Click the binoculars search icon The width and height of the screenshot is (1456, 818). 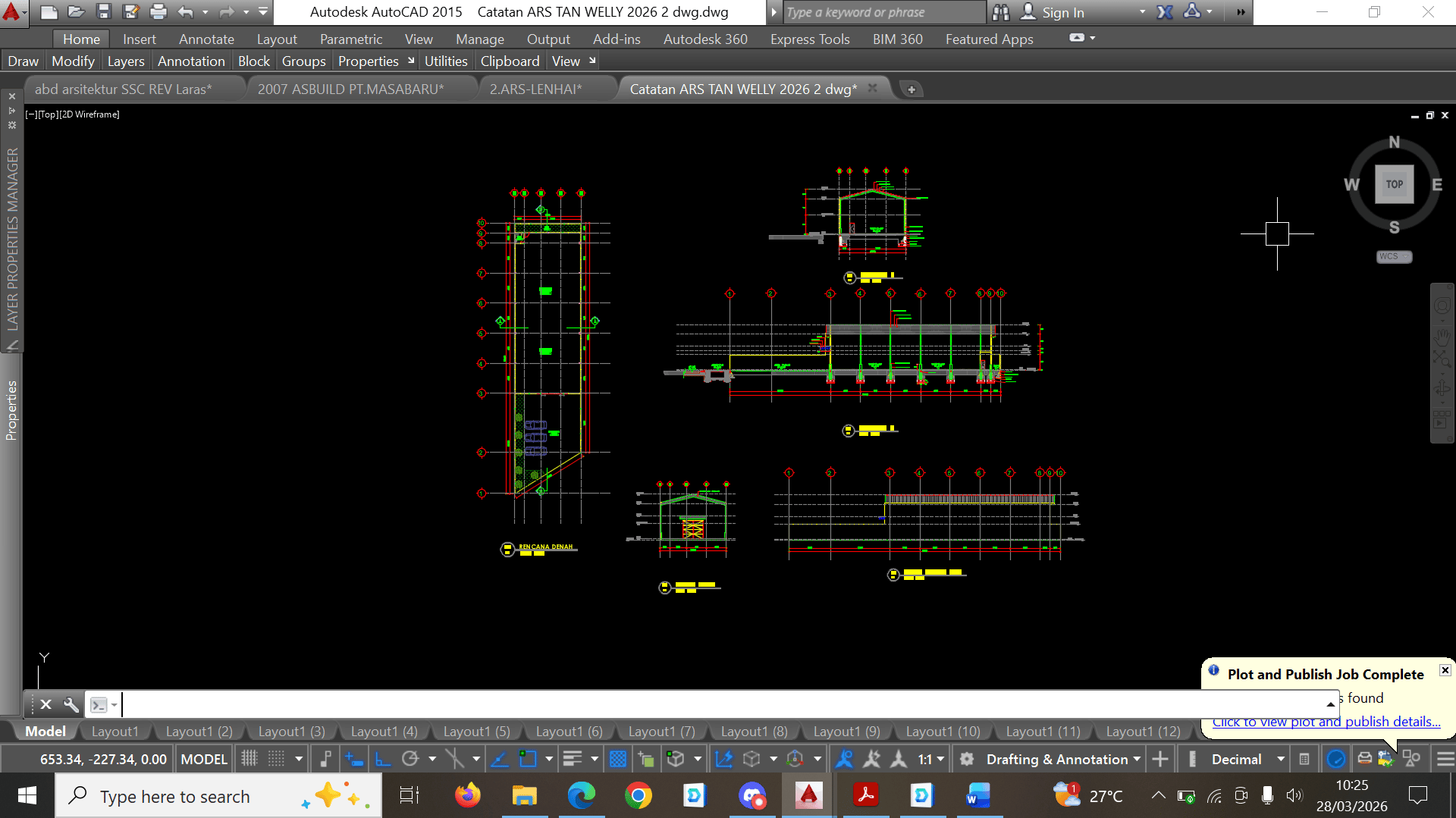[1001, 12]
